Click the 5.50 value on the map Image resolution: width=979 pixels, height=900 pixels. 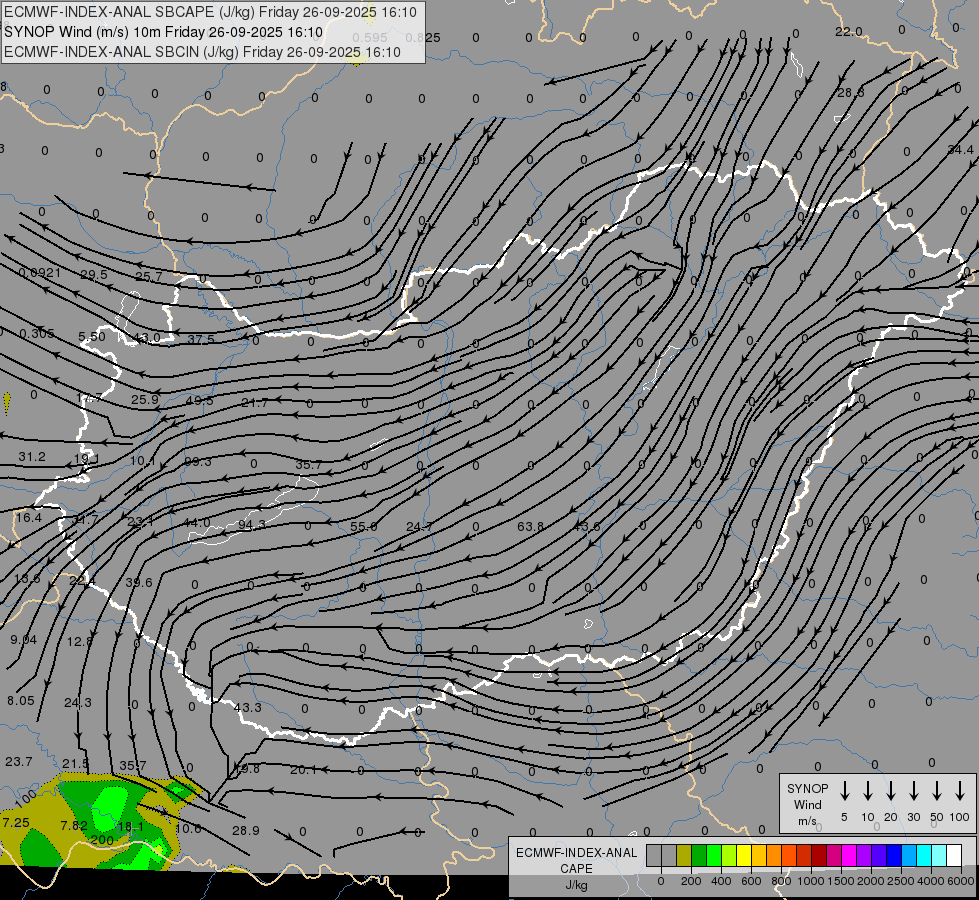point(92,337)
